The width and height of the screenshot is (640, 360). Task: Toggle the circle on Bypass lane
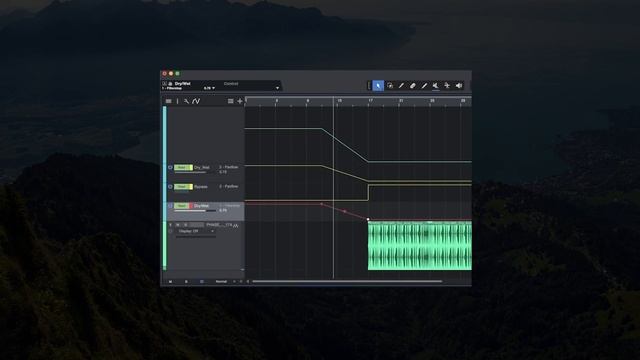click(170, 187)
